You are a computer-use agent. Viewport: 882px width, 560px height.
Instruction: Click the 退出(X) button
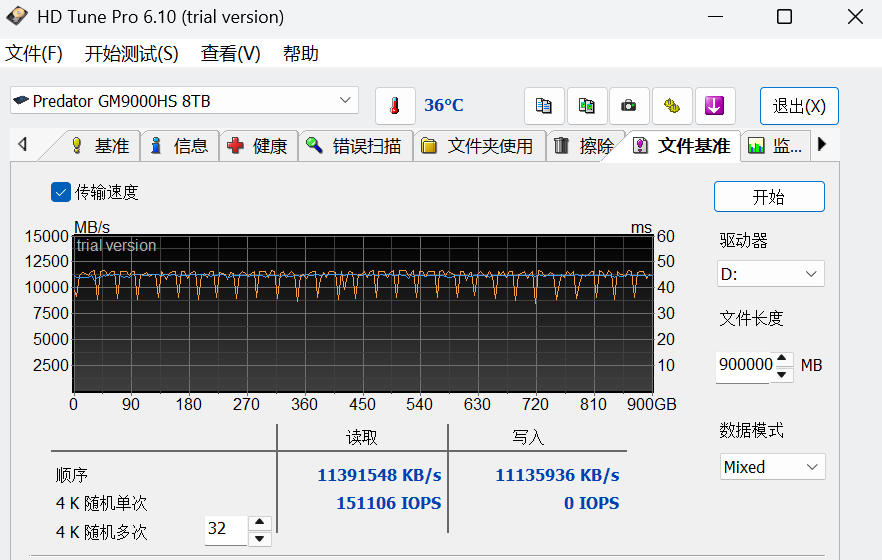pyautogui.click(x=799, y=106)
